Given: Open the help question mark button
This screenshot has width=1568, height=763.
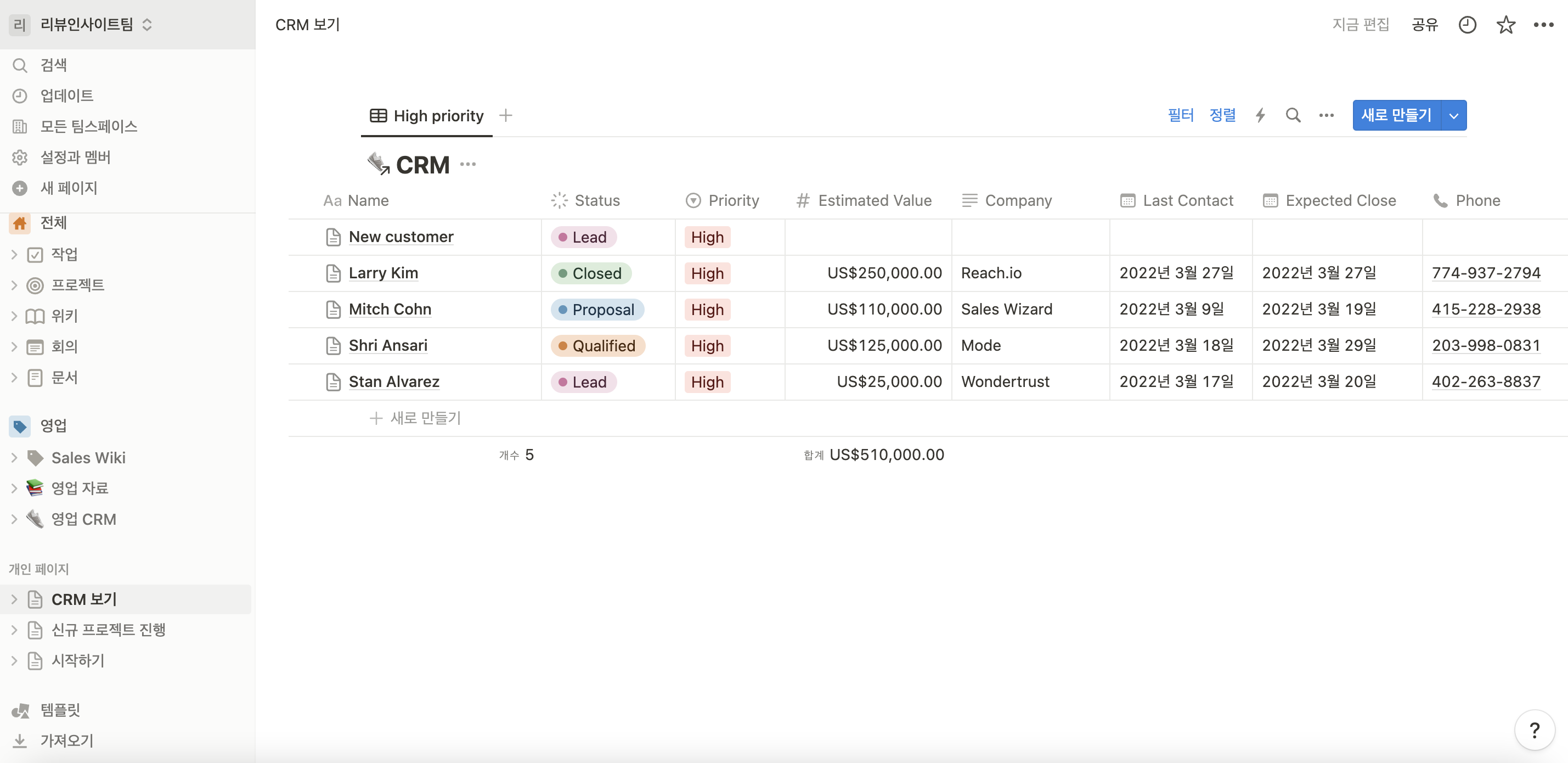Looking at the screenshot, I should point(1534,730).
